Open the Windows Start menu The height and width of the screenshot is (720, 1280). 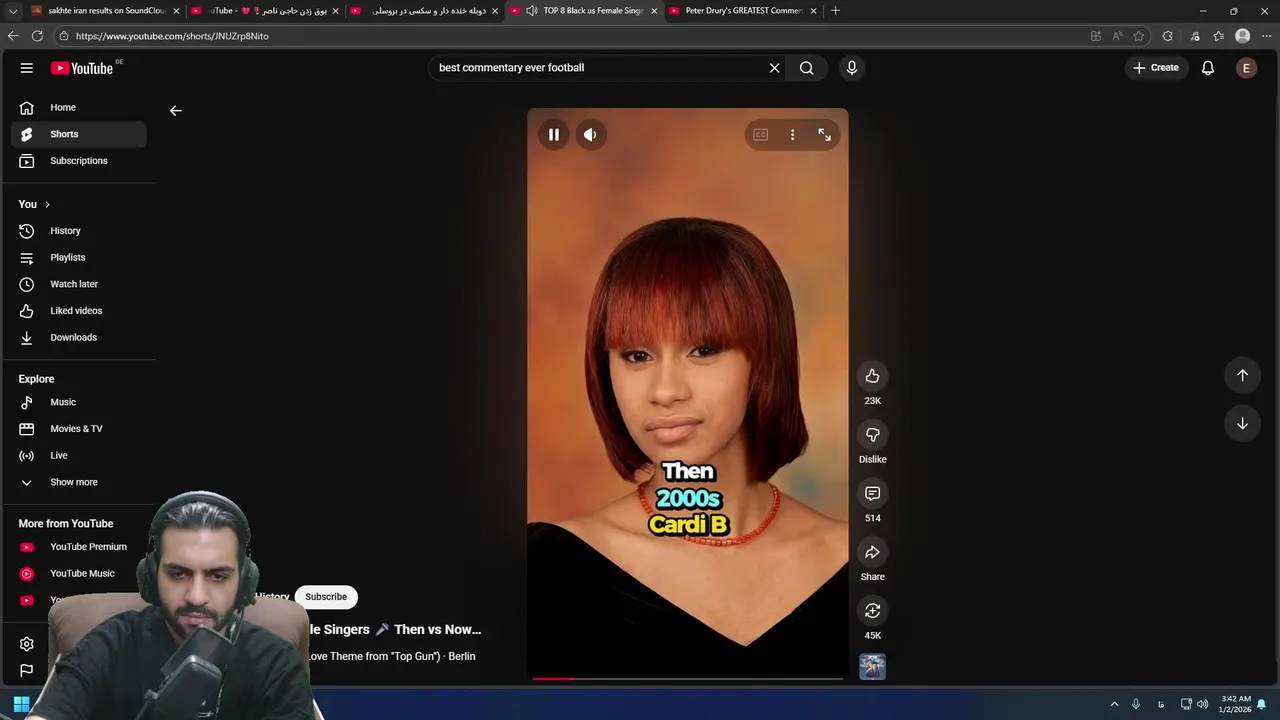point(21,704)
